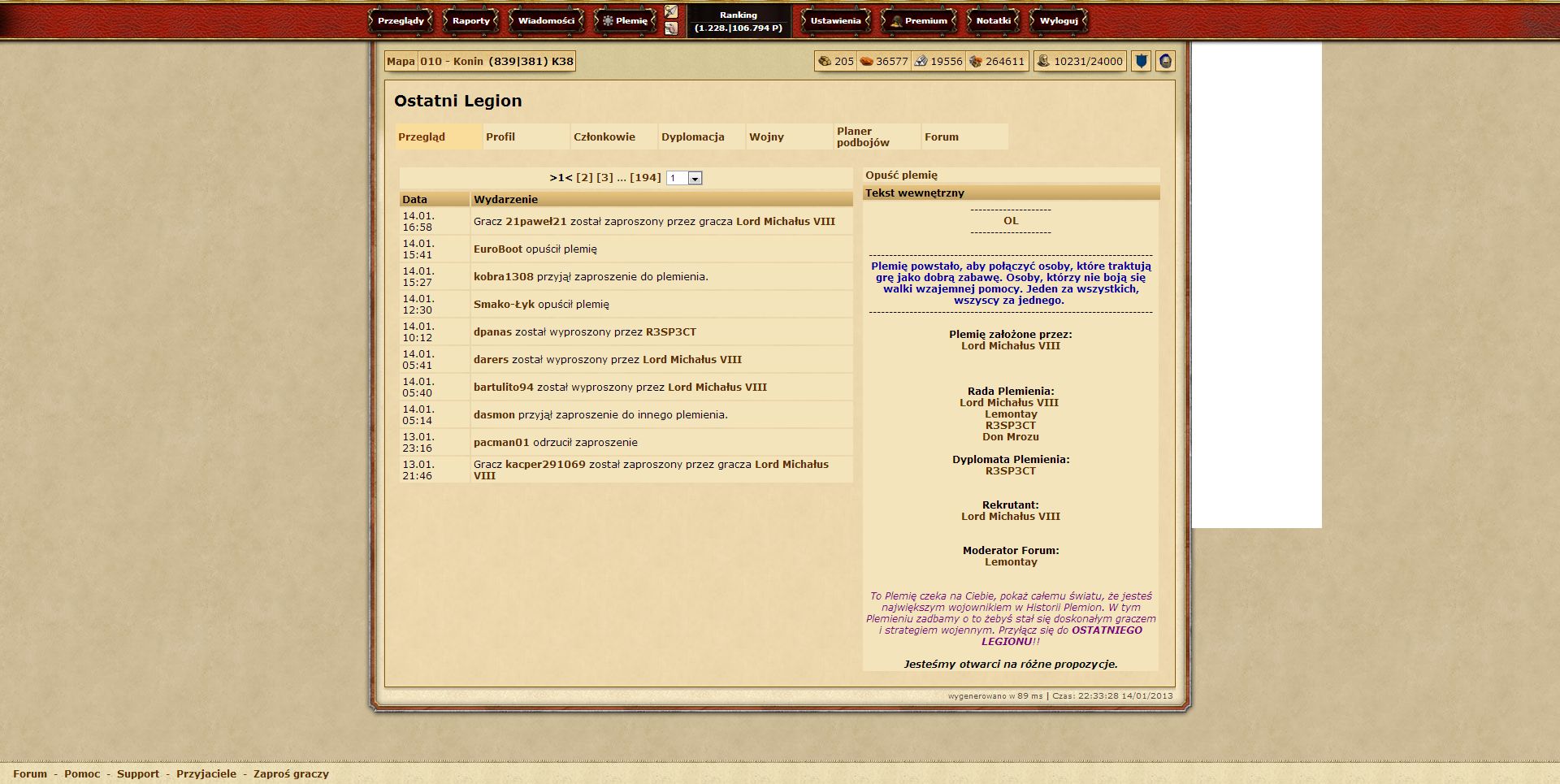Open player profile kobra1308
Viewport: 1560px width, 784px height.
pos(503,276)
